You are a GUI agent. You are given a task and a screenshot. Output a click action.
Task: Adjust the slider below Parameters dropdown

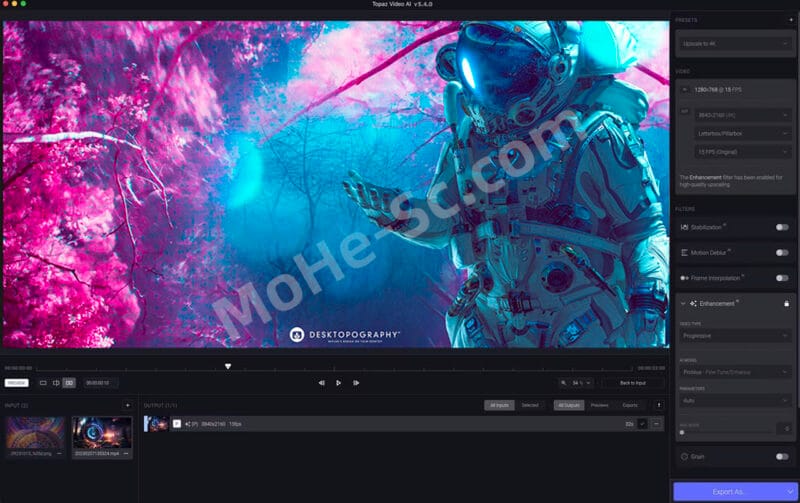(x=682, y=433)
